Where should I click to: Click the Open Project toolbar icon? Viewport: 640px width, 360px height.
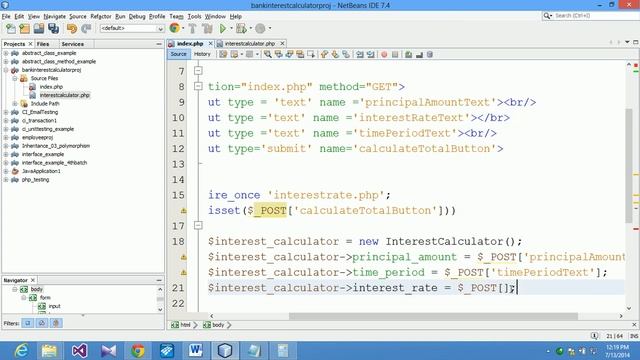coord(39,28)
